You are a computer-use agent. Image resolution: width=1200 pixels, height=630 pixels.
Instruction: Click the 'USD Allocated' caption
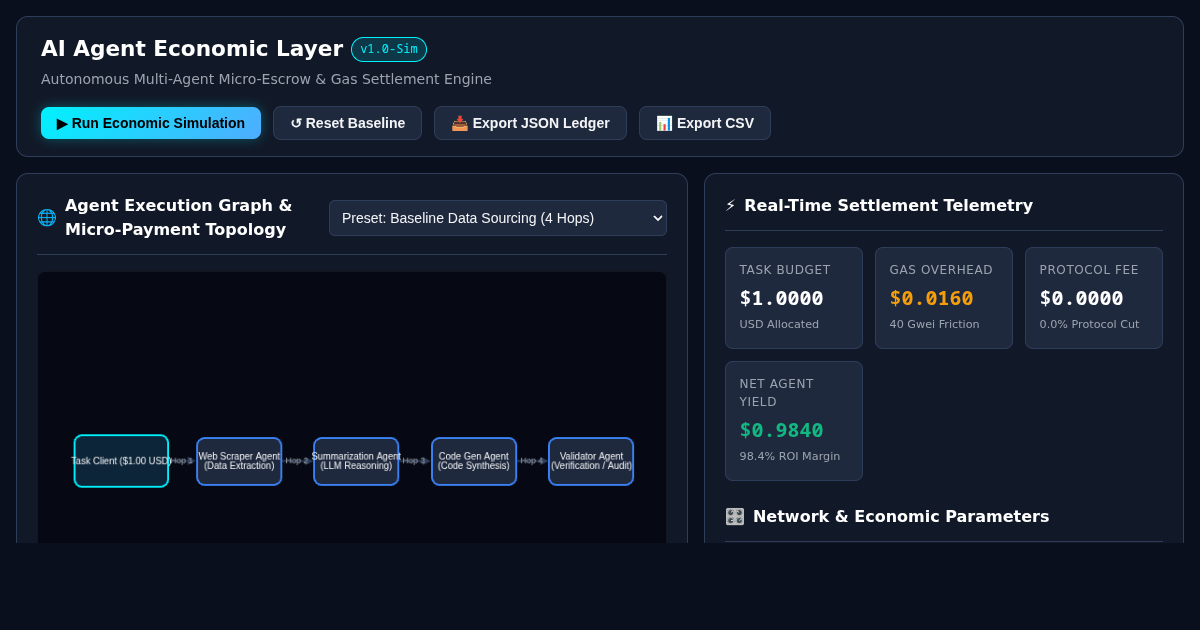[779, 324]
